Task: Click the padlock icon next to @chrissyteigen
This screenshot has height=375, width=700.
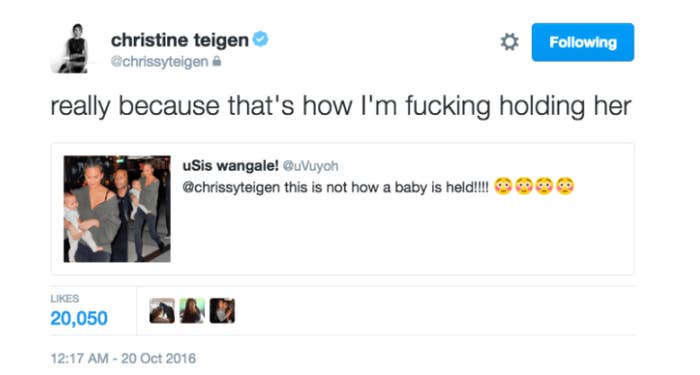Action: point(217,61)
